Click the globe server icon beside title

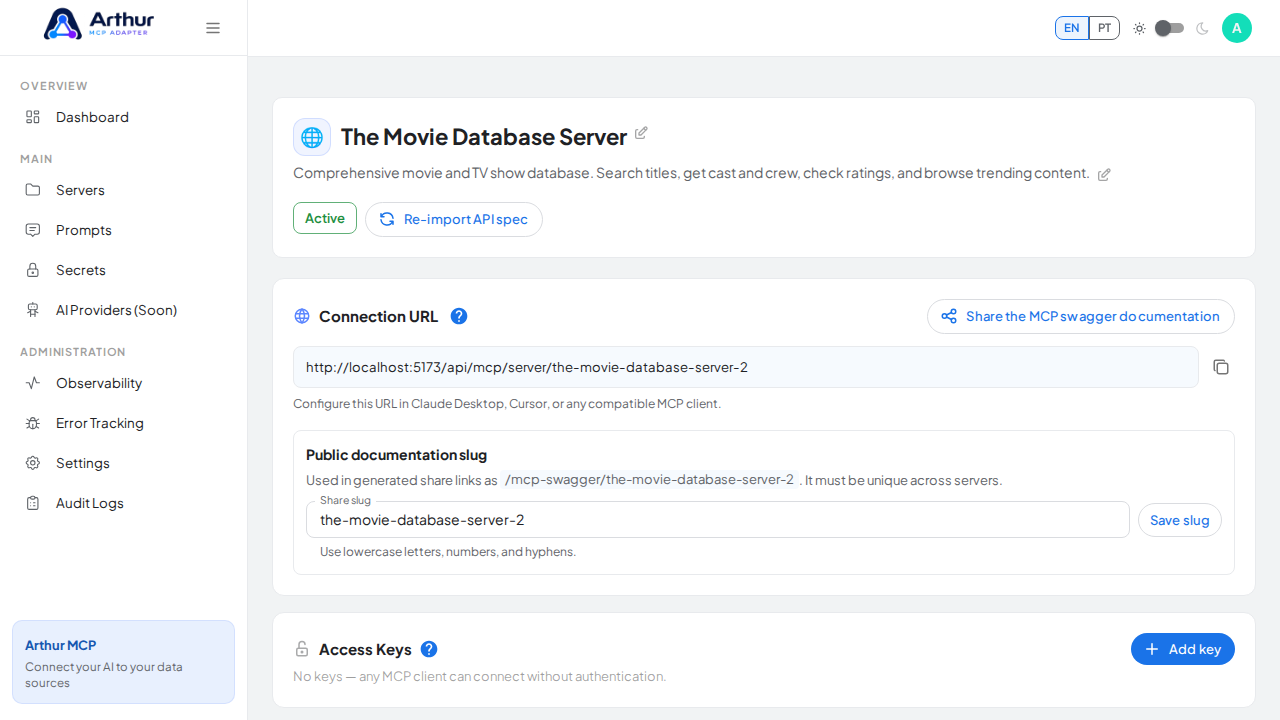(312, 137)
